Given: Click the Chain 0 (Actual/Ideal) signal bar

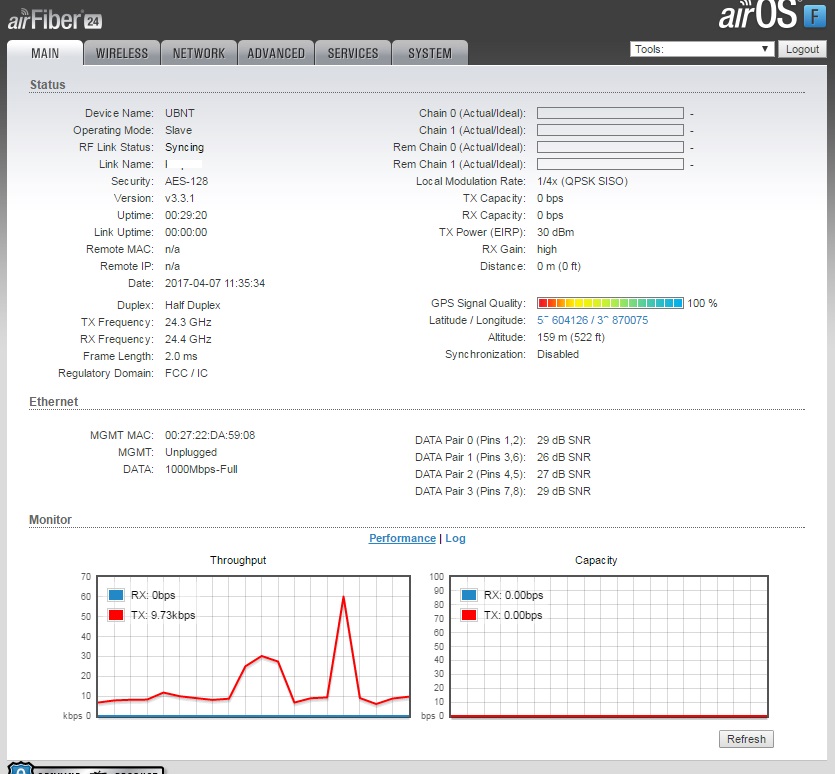Looking at the screenshot, I should (610, 113).
